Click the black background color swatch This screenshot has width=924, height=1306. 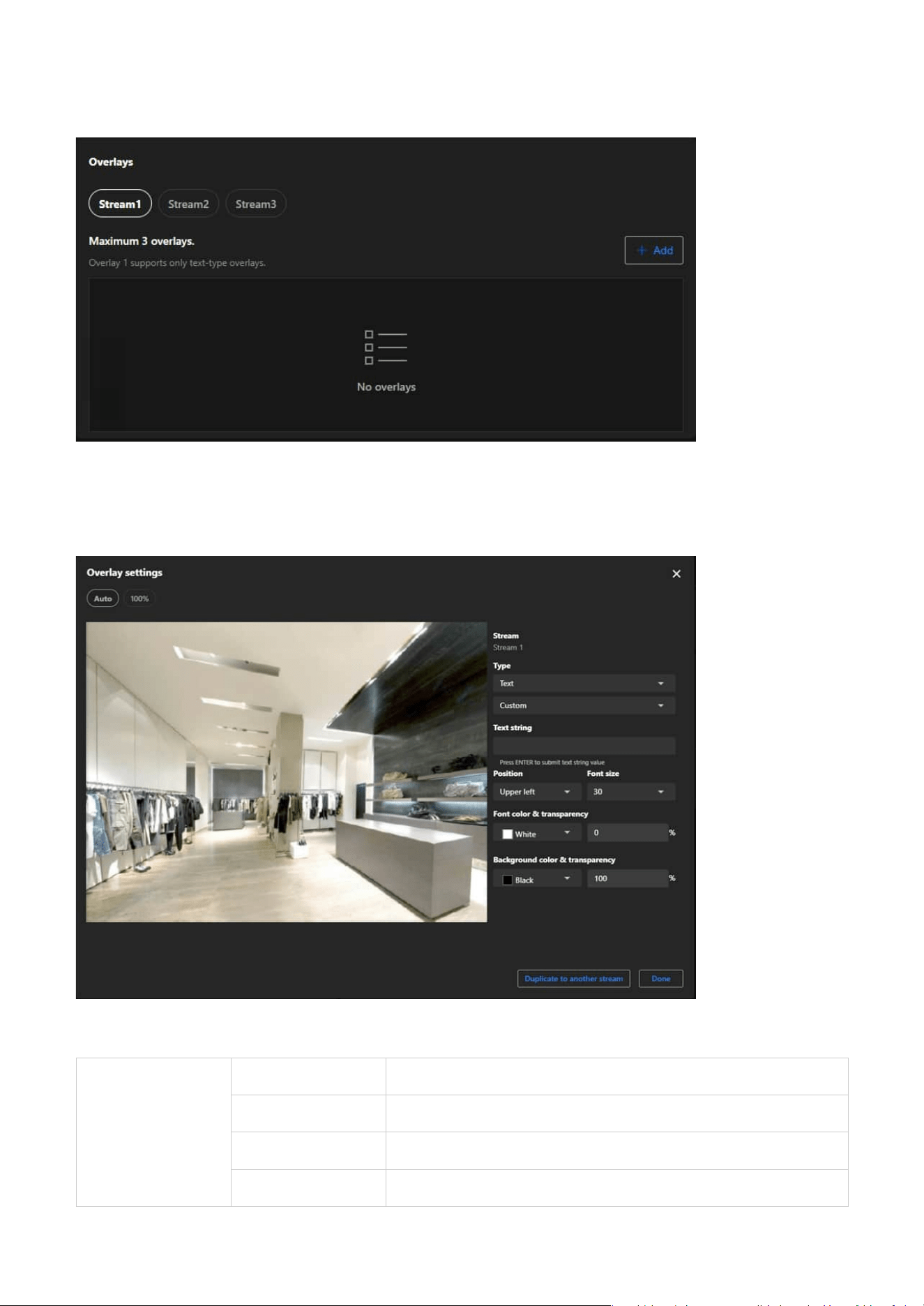(x=507, y=880)
